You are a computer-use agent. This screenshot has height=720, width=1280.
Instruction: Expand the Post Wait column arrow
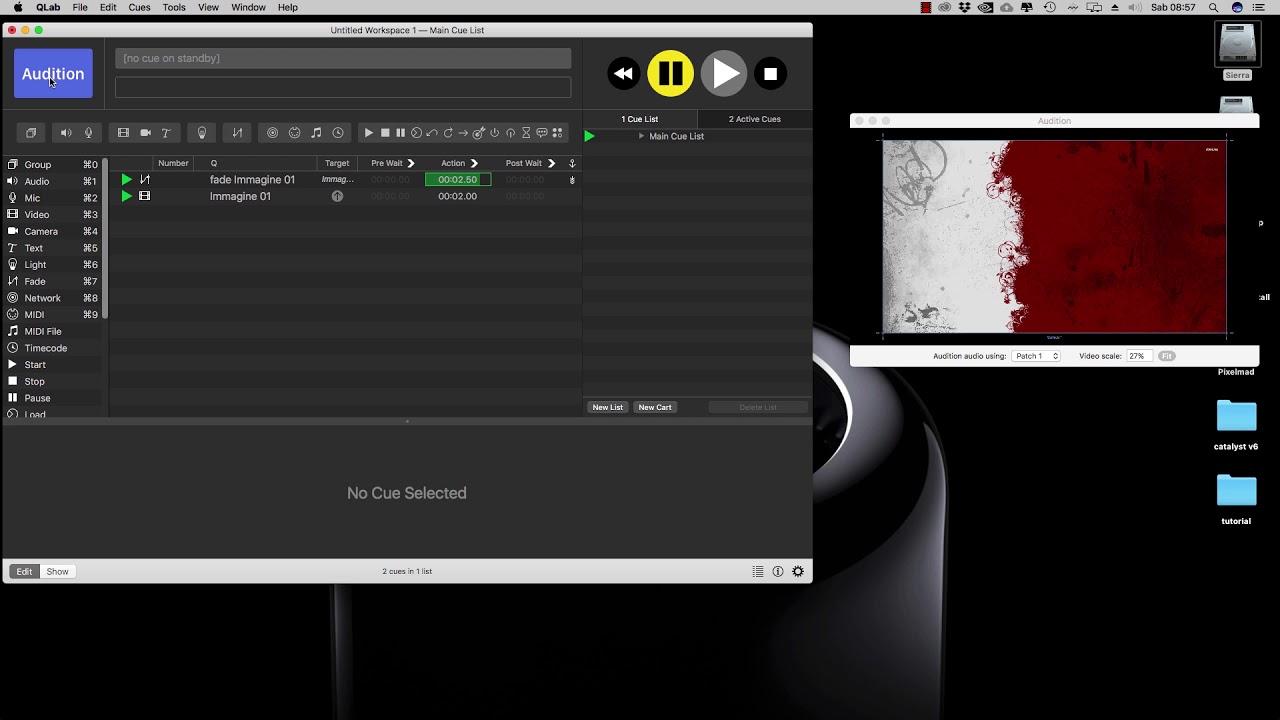click(x=551, y=163)
